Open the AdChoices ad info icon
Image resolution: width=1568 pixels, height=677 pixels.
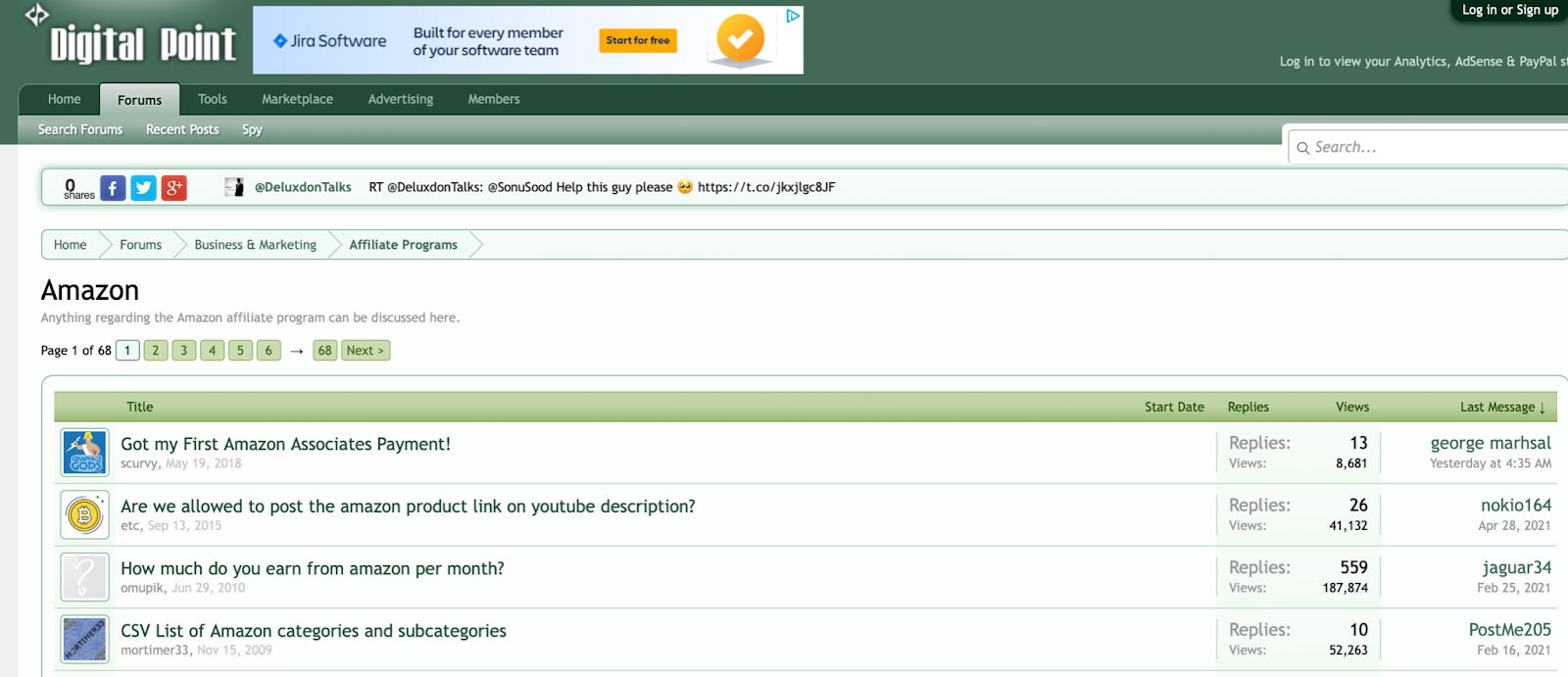click(x=793, y=16)
